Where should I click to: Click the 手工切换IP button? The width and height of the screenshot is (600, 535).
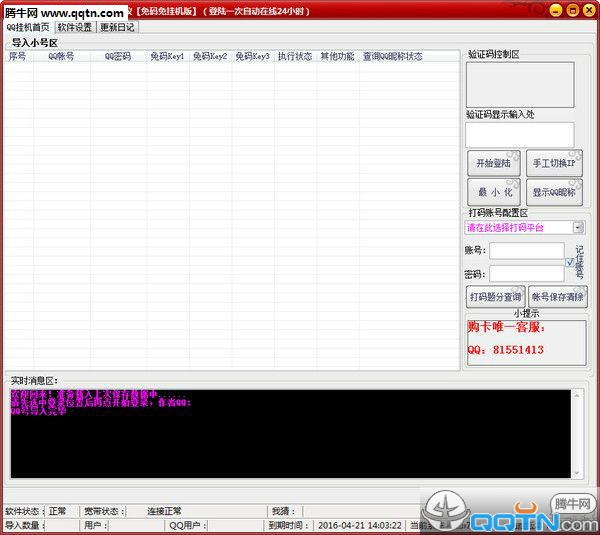tap(554, 163)
